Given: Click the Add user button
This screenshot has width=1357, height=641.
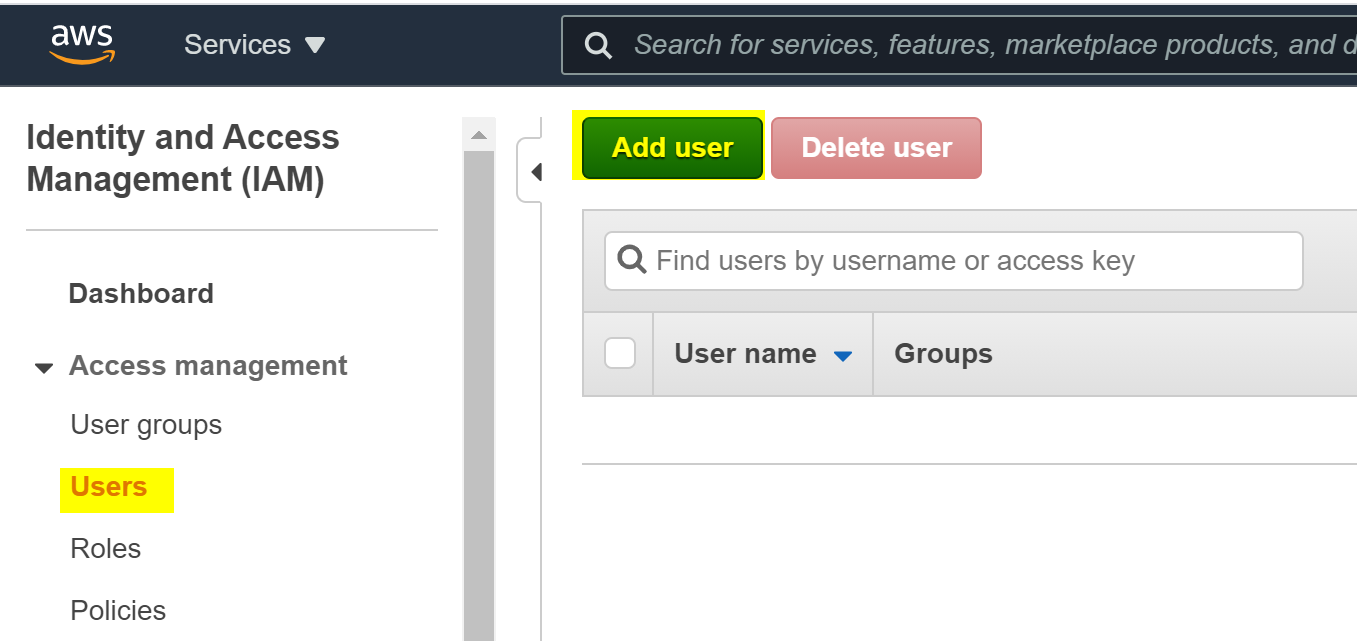Looking at the screenshot, I should (672, 148).
